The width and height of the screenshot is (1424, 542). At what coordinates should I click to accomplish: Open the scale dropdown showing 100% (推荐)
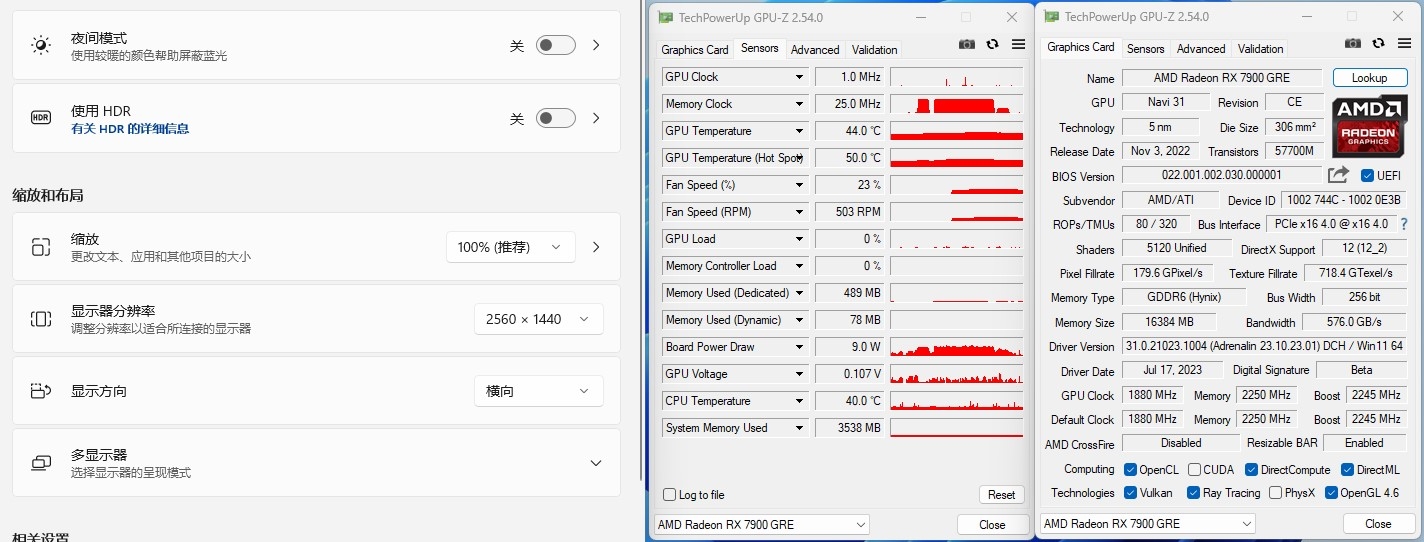pos(510,247)
